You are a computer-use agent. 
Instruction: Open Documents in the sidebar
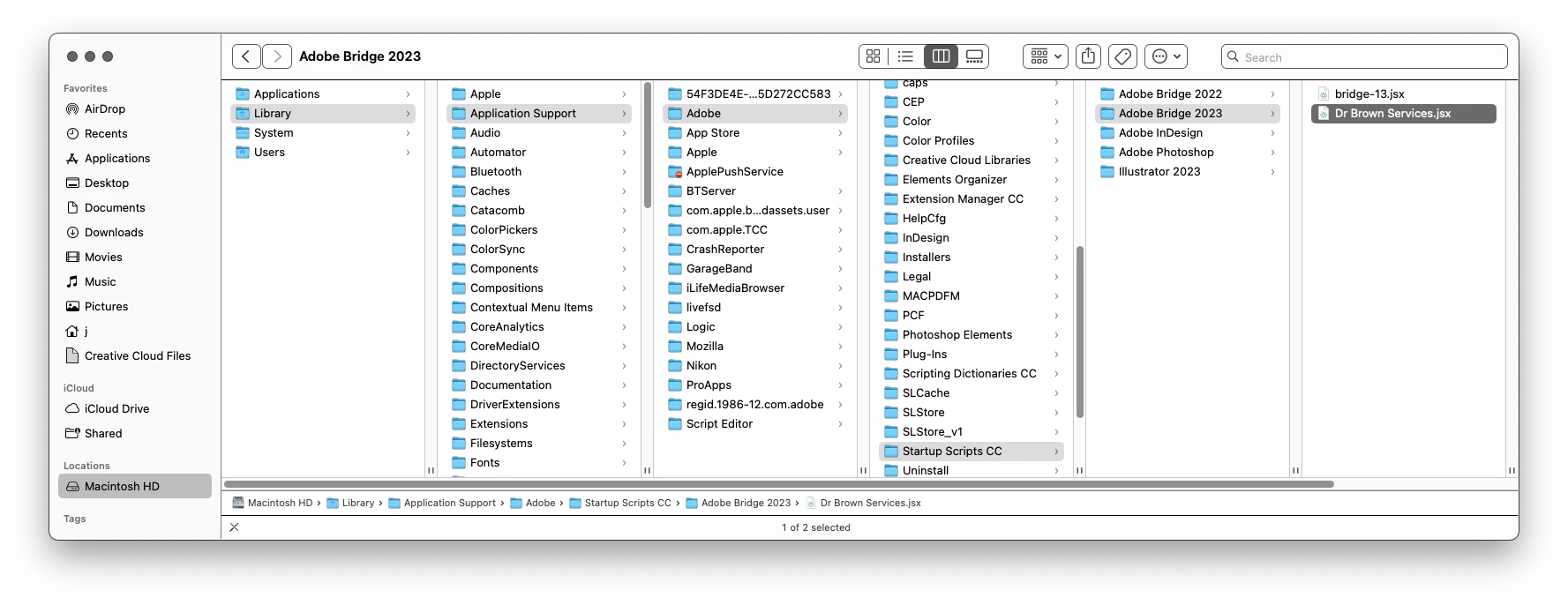135,208
